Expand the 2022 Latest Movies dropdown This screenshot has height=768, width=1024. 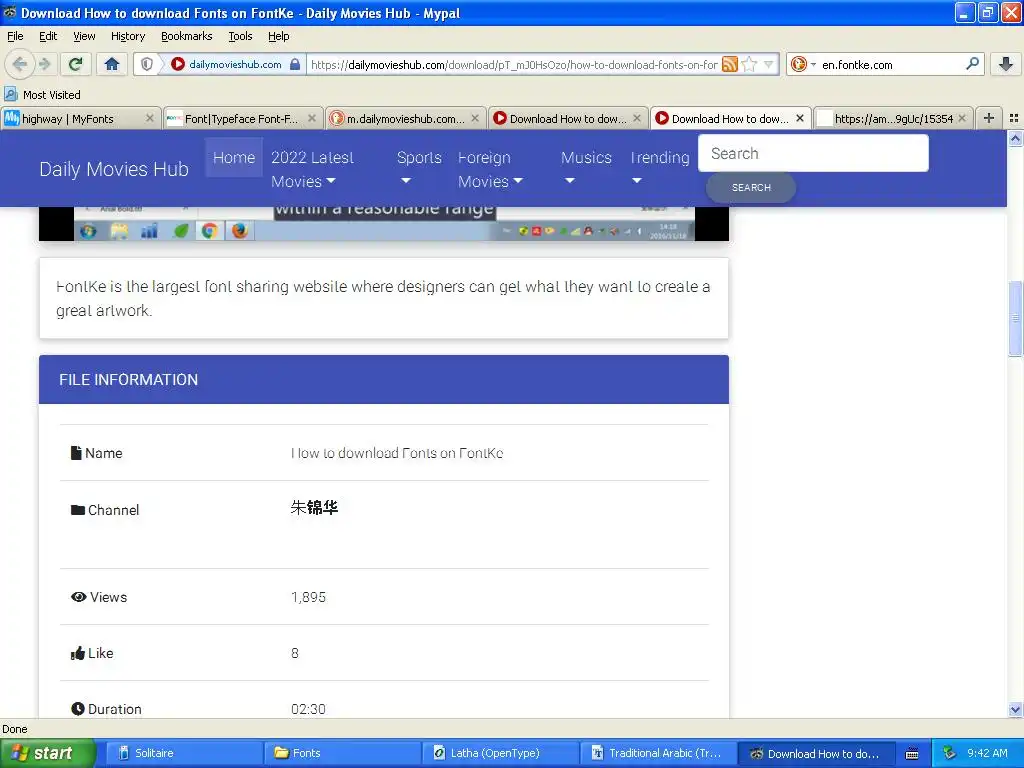(312, 169)
